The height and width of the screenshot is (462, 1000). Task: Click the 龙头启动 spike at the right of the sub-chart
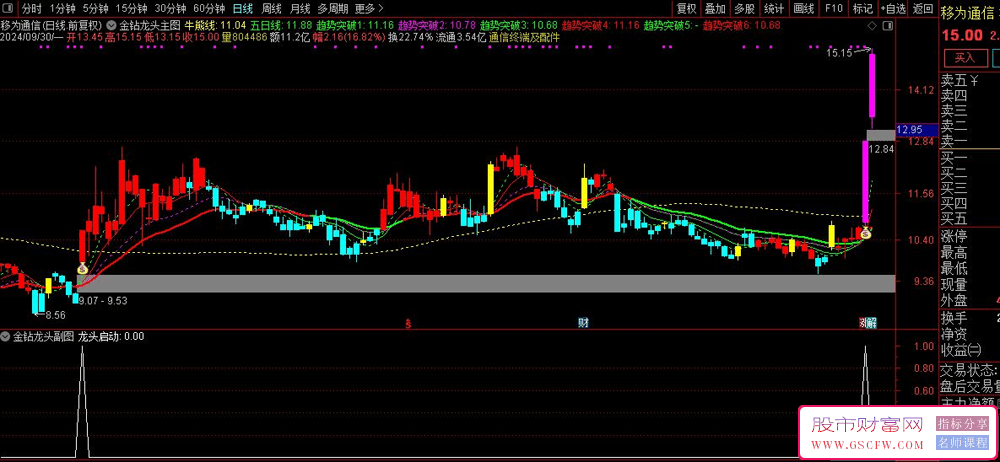pos(866,376)
